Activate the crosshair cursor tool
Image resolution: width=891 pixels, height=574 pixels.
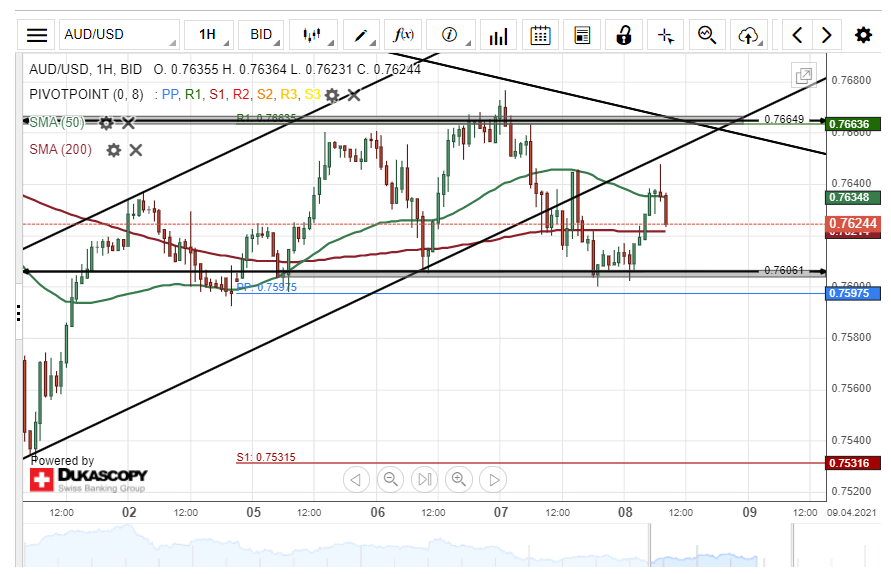[x=665, y=35]
